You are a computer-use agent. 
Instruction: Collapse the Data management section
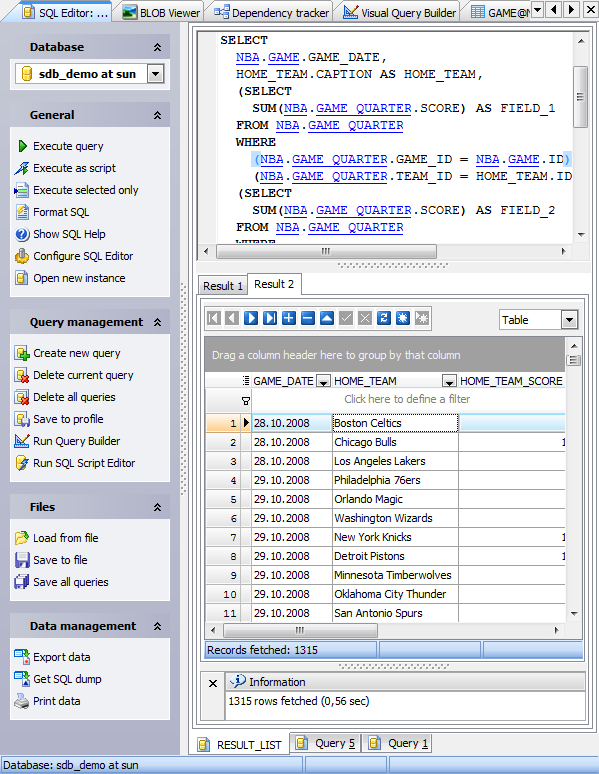(158, 626)
